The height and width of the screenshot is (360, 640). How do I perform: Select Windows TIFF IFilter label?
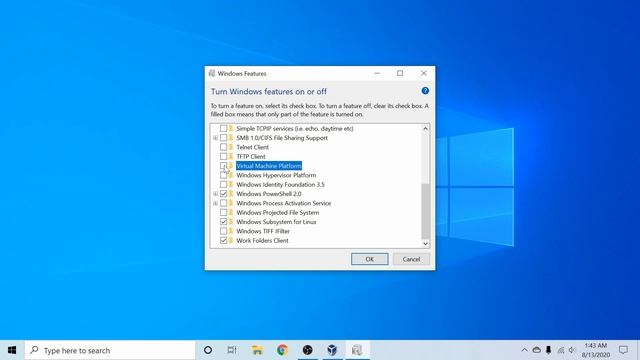(263, 231)
